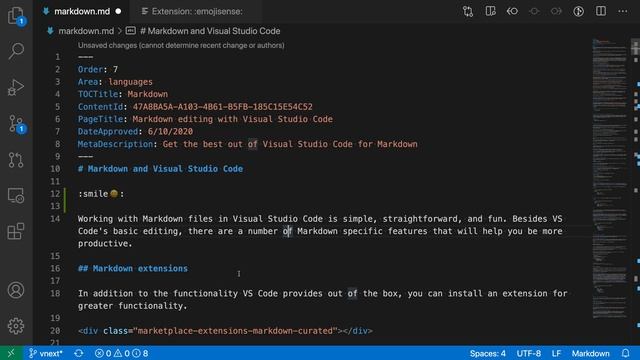Image resolution: width=640 pixels, height=360 pixels.
Task: Go to next change icon
Action: pyautogui.click(x=556, y=11)
